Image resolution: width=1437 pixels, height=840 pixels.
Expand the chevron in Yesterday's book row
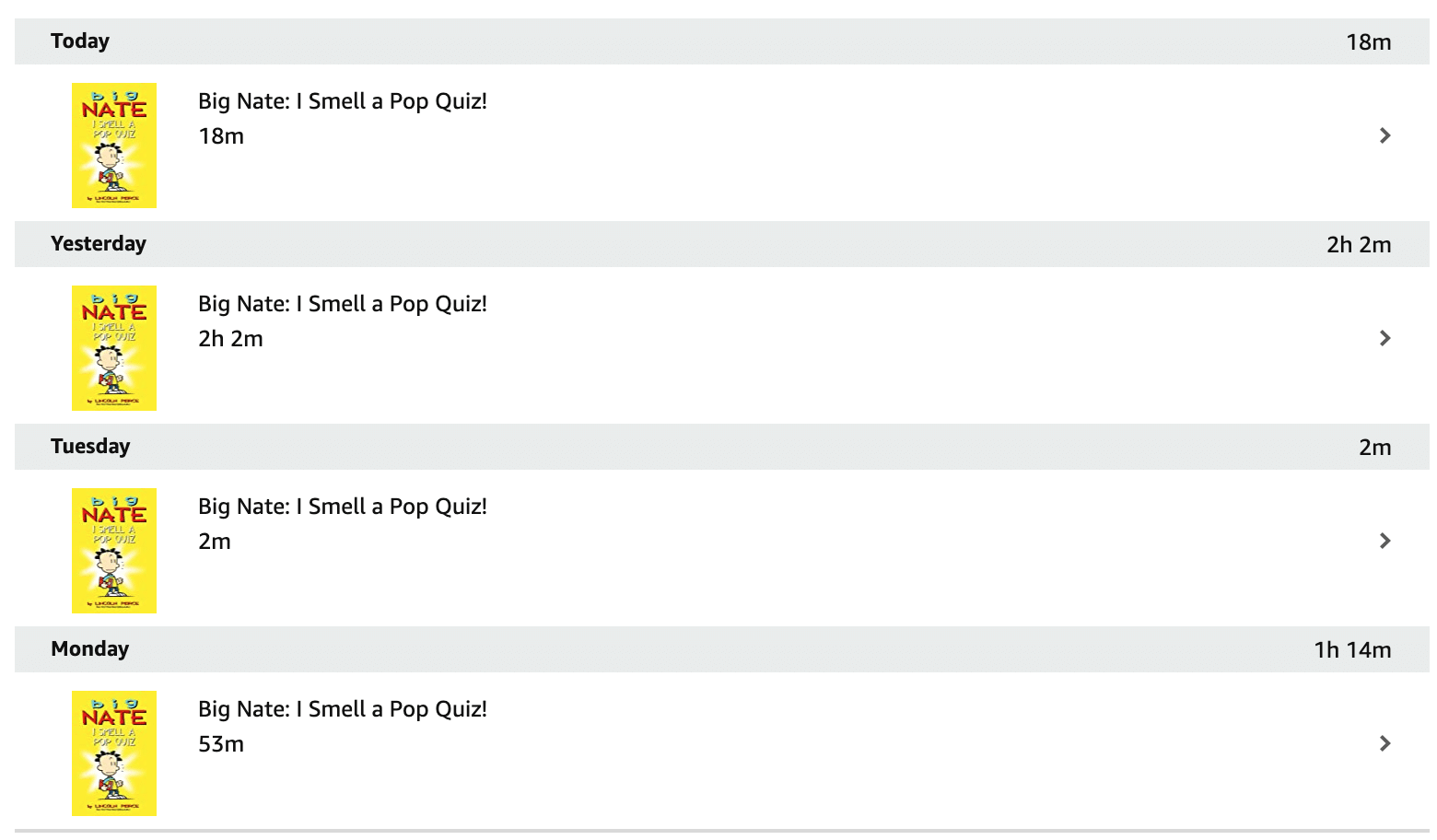[x=1384, y=338]
